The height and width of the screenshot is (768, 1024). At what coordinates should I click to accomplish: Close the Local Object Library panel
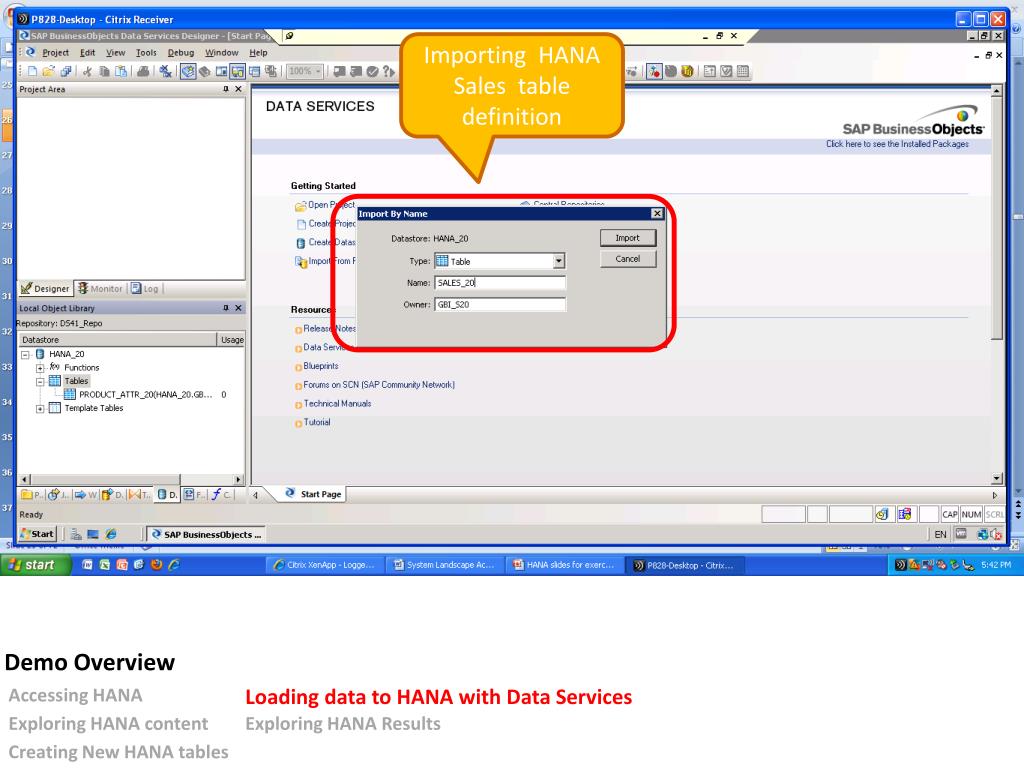coord(238,308)
